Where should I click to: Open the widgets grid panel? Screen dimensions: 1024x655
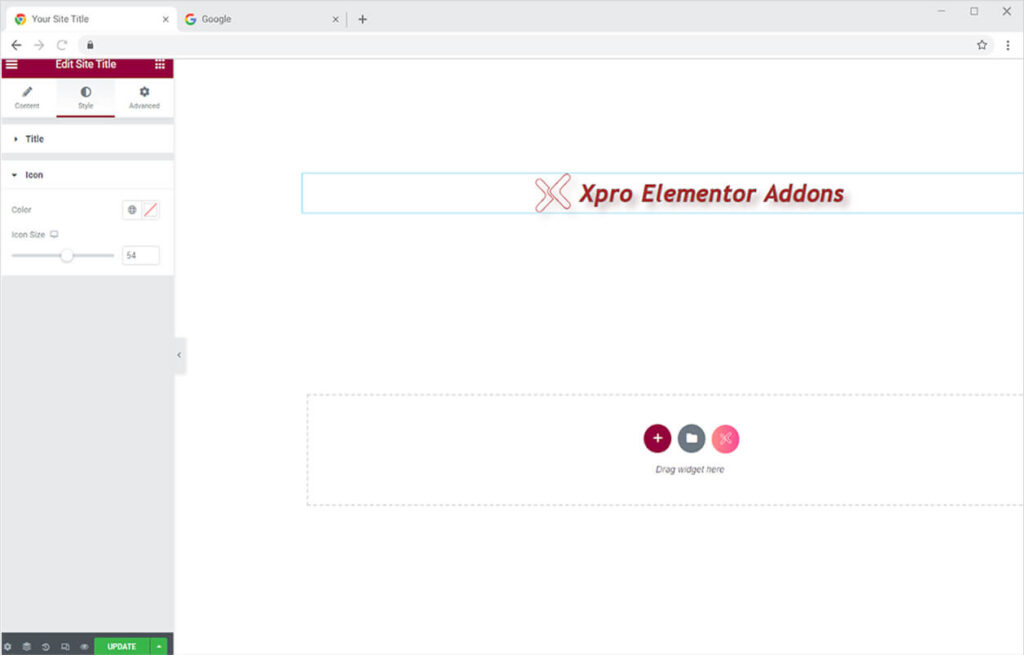click(160, 65)
